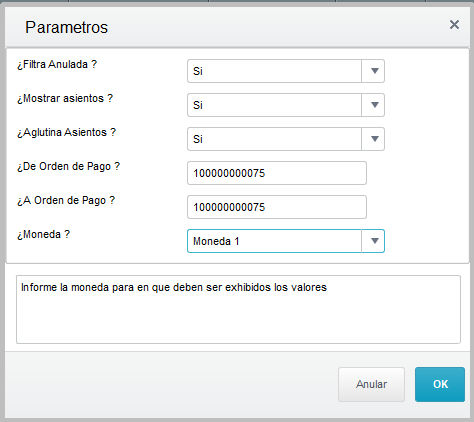Screen dimensions: 474x422
Task: Focus the De Orden de Pago input
Action: [x=277, y=173]
